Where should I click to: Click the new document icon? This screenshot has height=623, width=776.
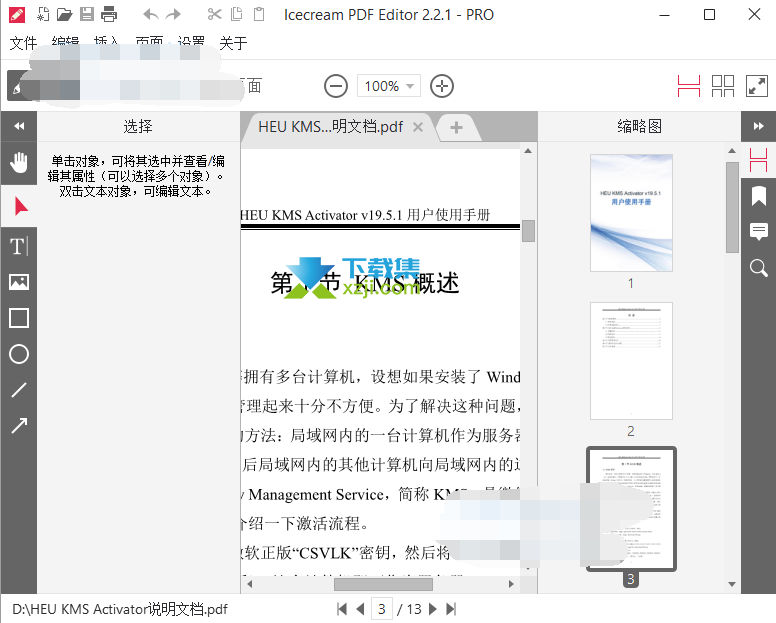(44, 14)
